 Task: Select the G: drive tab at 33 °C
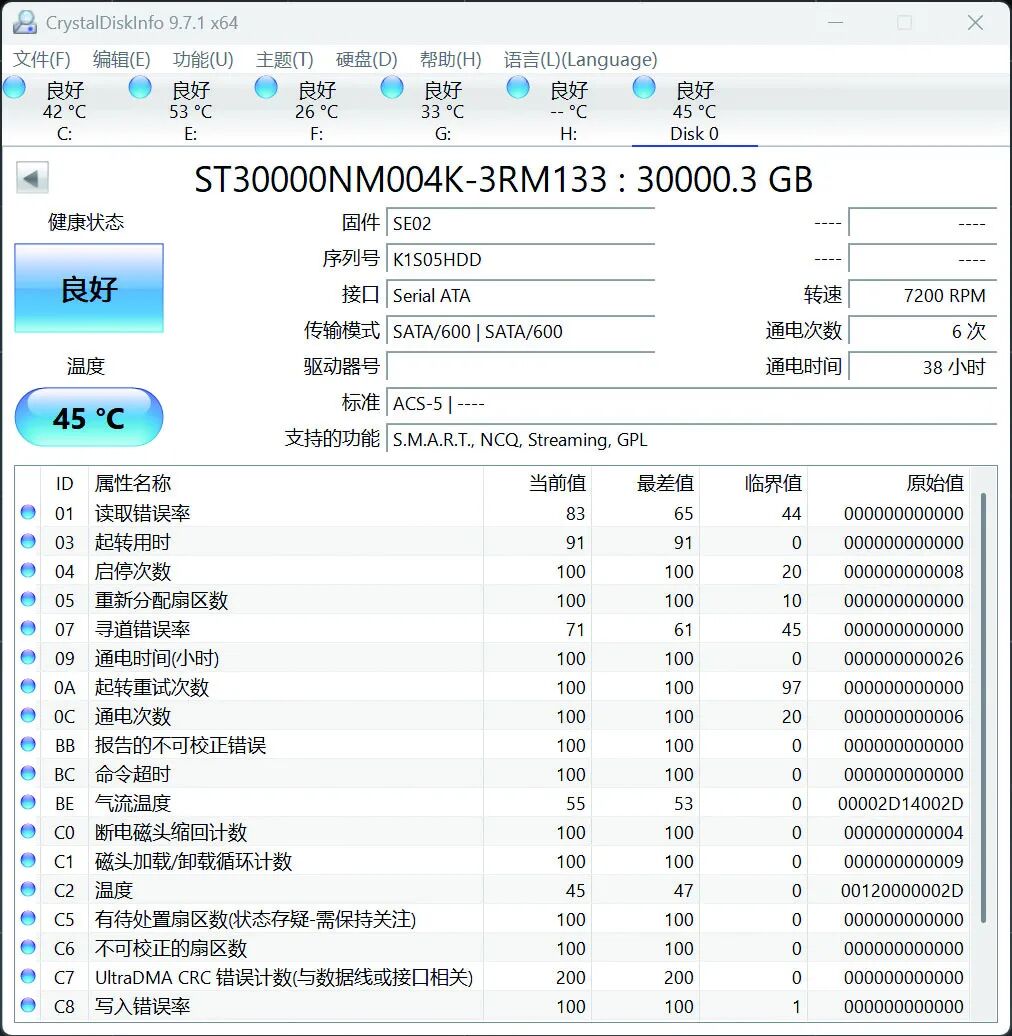[443, 110]
